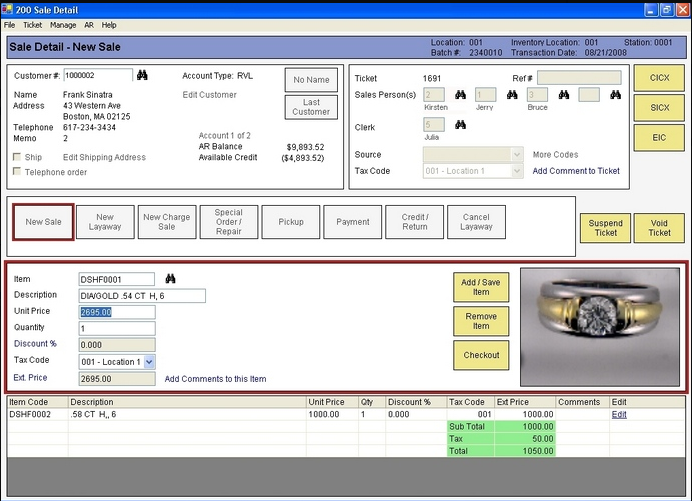Viewport: 692px width, 501px height.
Task: Expand the item Tax Code dropdown
Action: [149, 361]
